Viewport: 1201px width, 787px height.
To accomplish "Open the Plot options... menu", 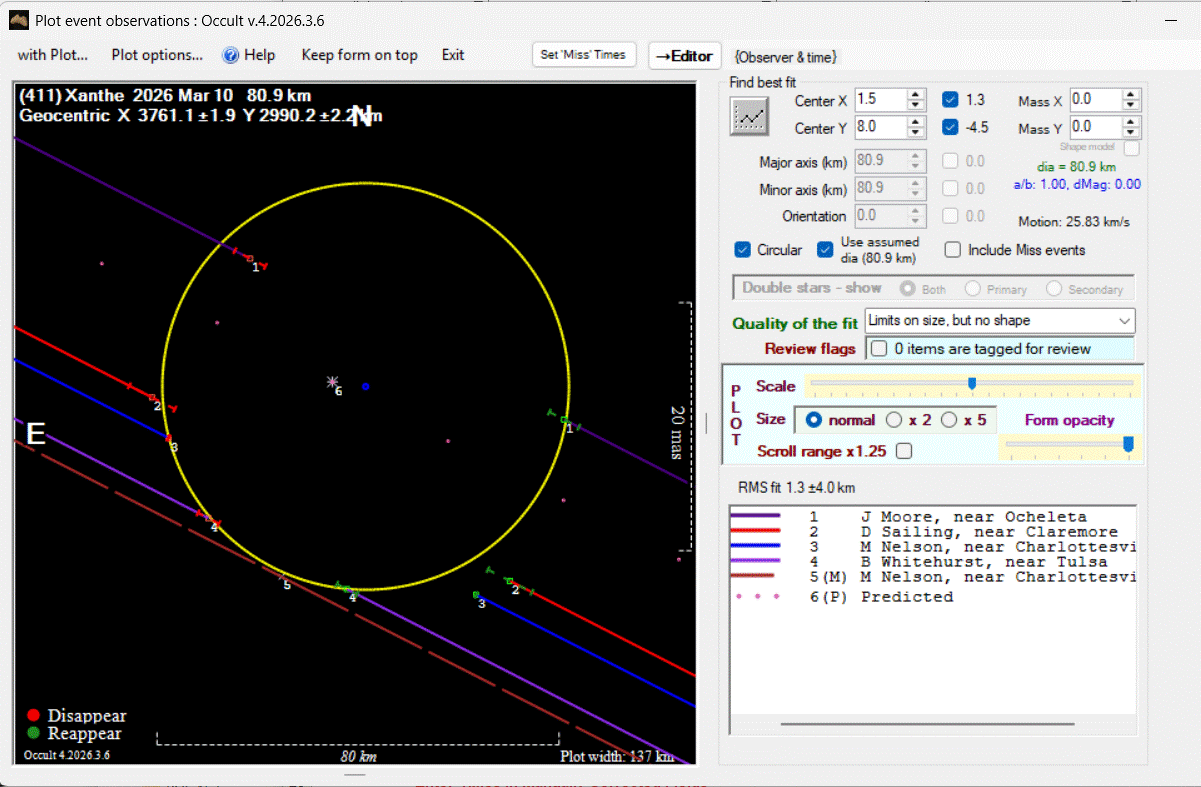I will point(157,55).
